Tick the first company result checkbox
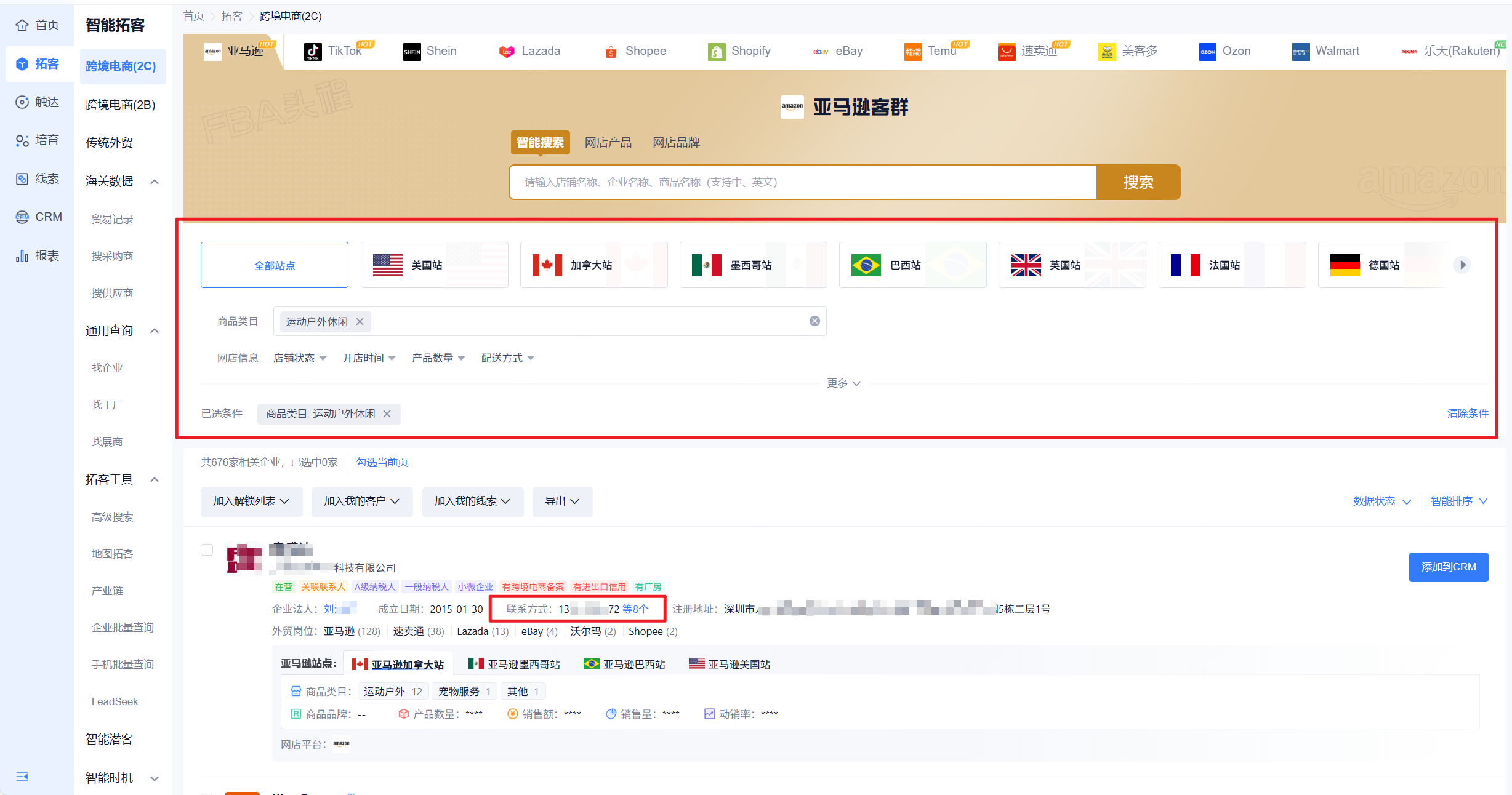Image resolution: width=1512 pixels, height=795 pixels. click(x=207, y=549)
